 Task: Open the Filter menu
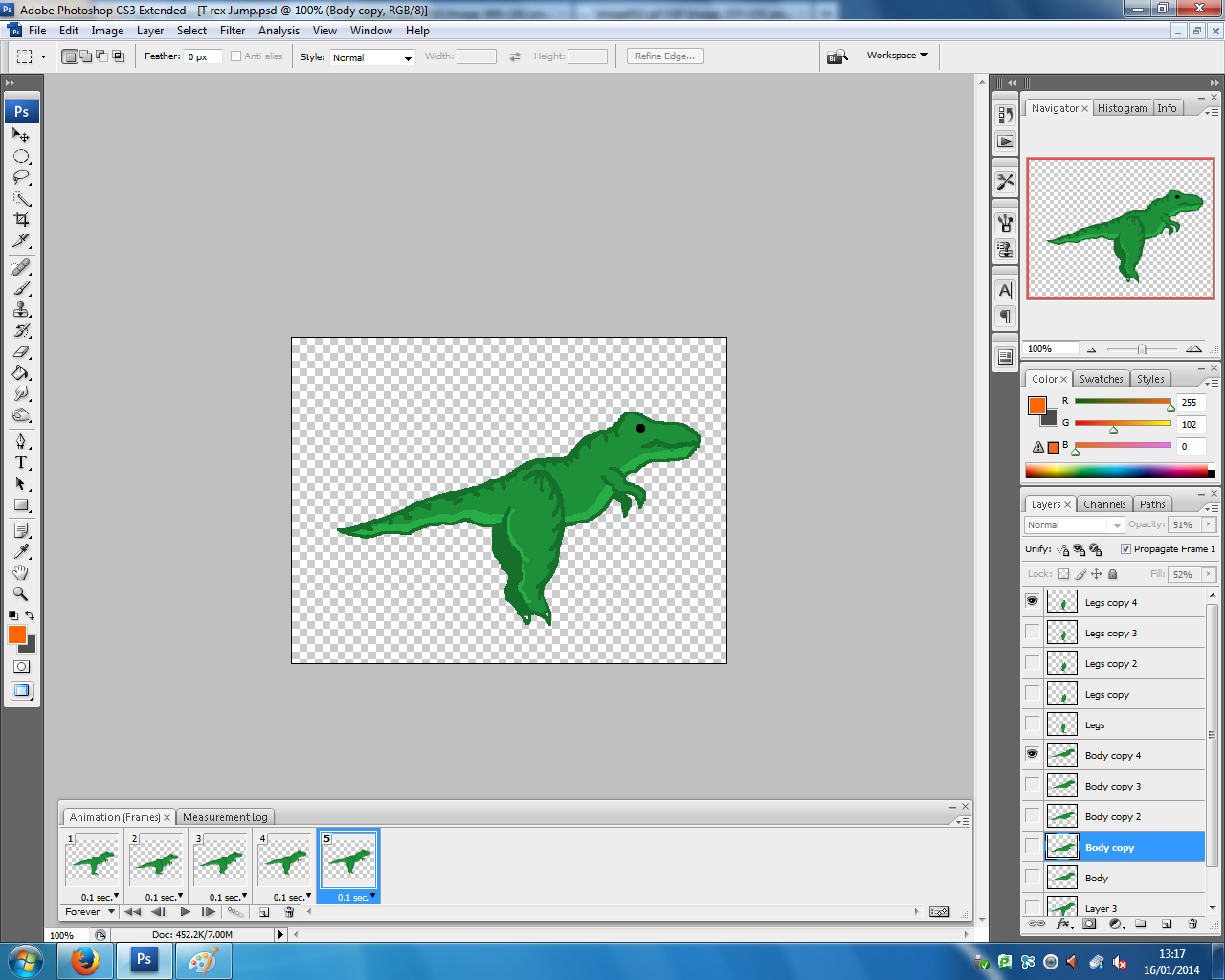(x=233, y=30)
